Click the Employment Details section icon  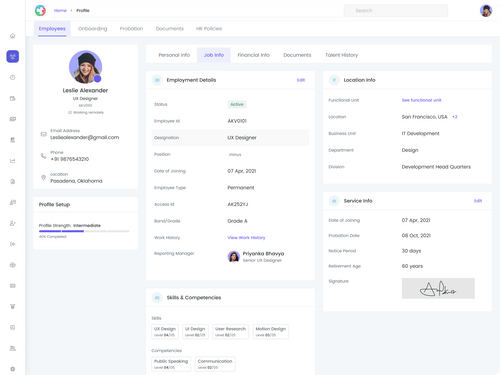[x=157, y=80]
